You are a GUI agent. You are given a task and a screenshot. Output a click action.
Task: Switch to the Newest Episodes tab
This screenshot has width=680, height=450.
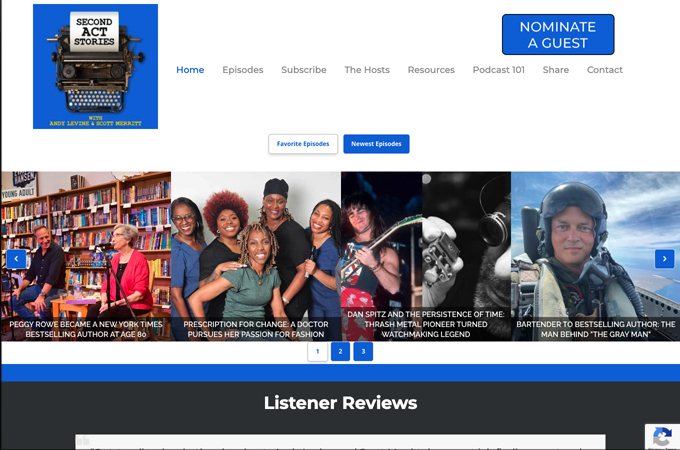(376, 144)
